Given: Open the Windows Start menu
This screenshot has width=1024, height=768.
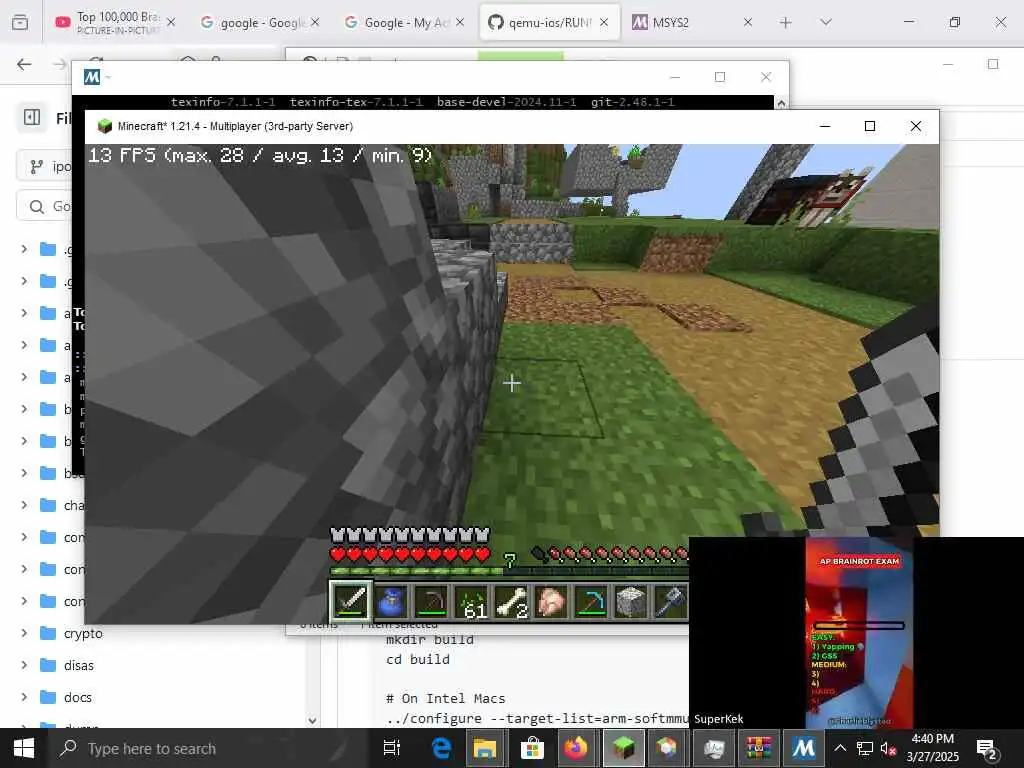Looking at the screenshot, I should [x=24, y=748].
